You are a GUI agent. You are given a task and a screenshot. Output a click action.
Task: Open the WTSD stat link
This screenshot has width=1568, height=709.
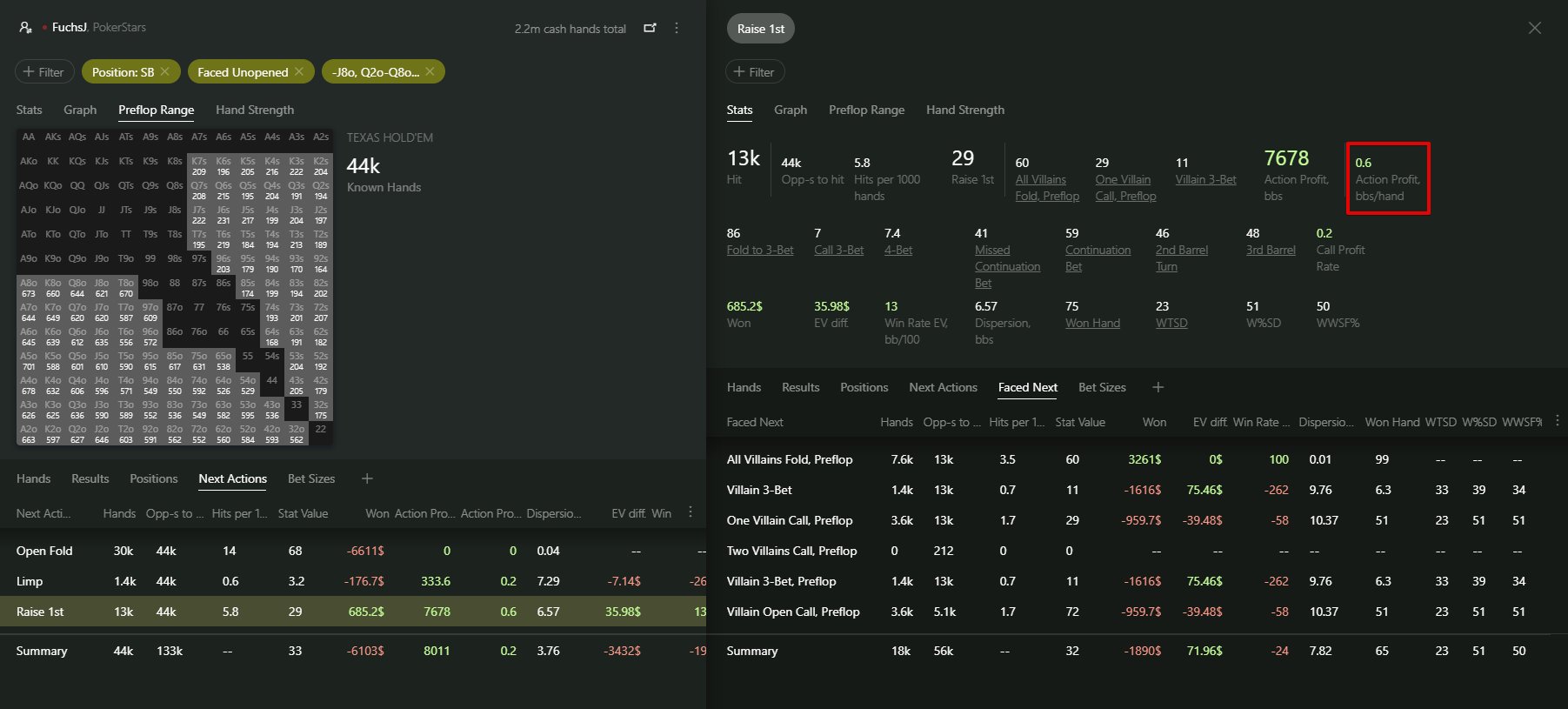[1171, 323]
